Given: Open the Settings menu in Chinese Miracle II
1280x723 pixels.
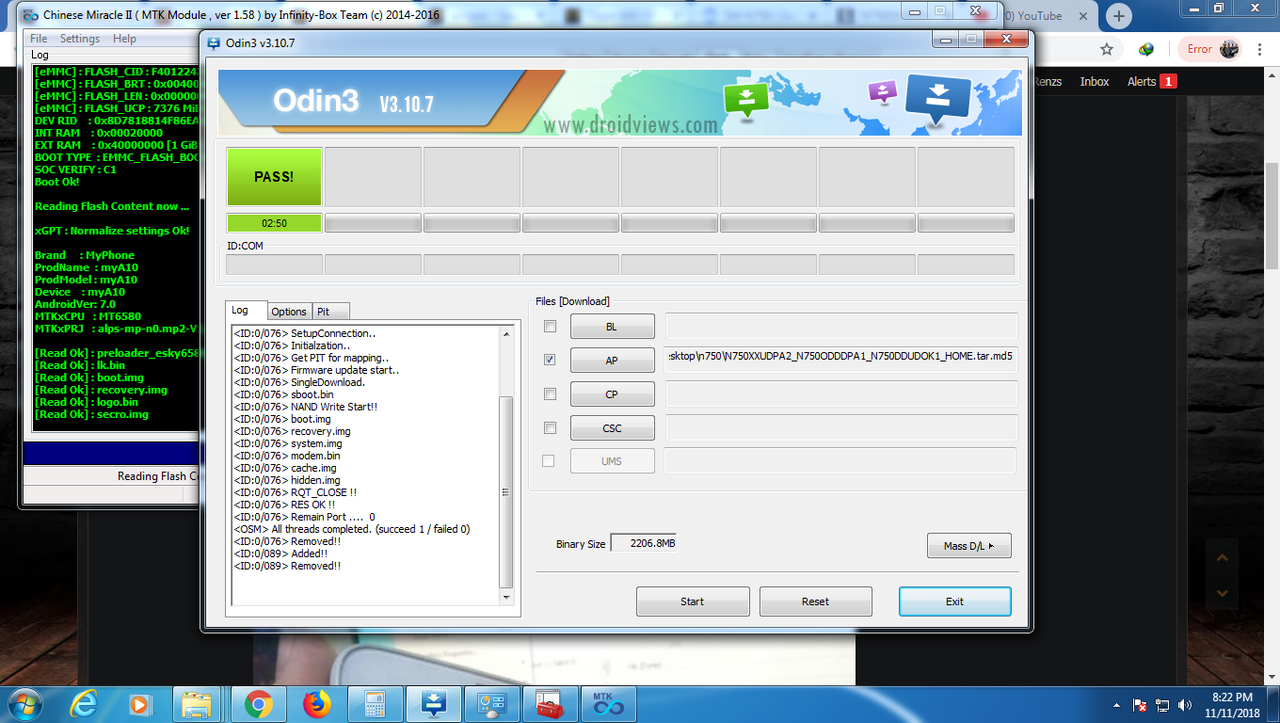Looking at the screenshot, I should 80,39.
